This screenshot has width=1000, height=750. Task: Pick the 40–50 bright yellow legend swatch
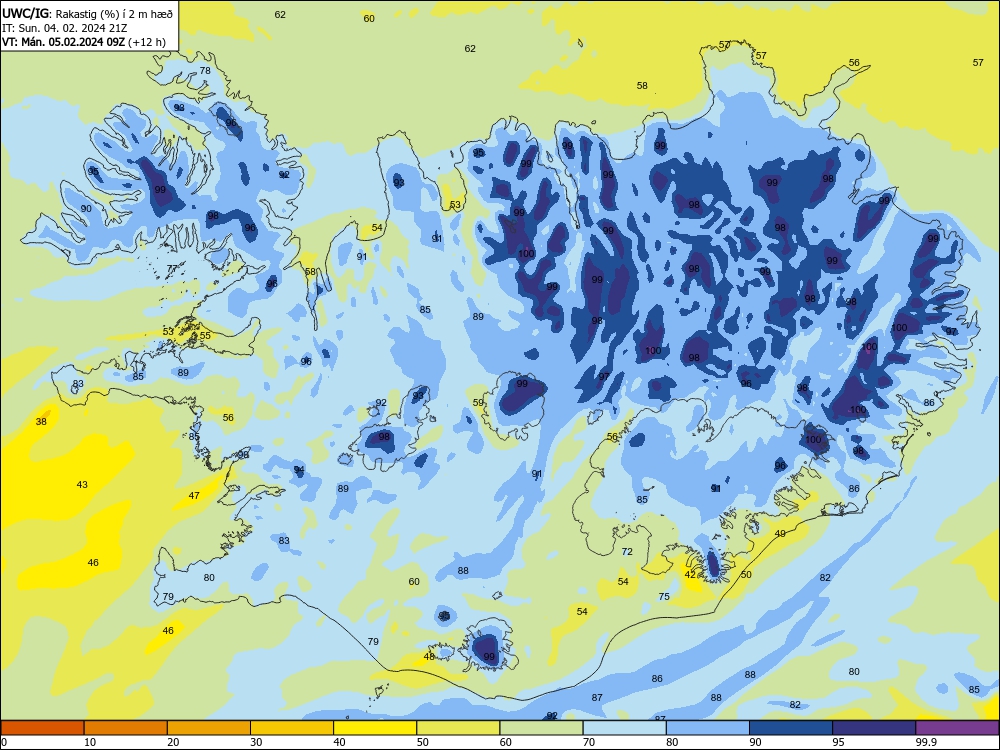tap(375, 728)
